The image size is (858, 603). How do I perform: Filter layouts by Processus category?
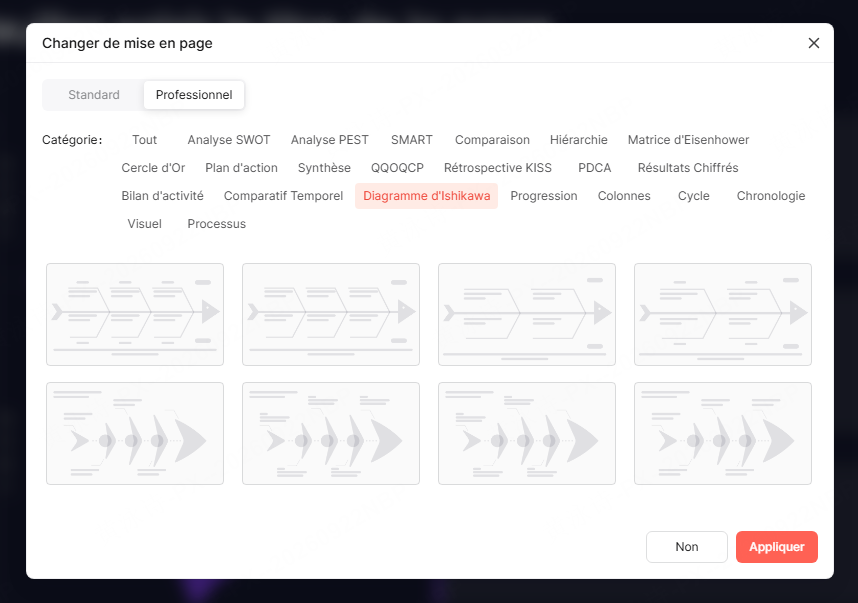[217, 224]
